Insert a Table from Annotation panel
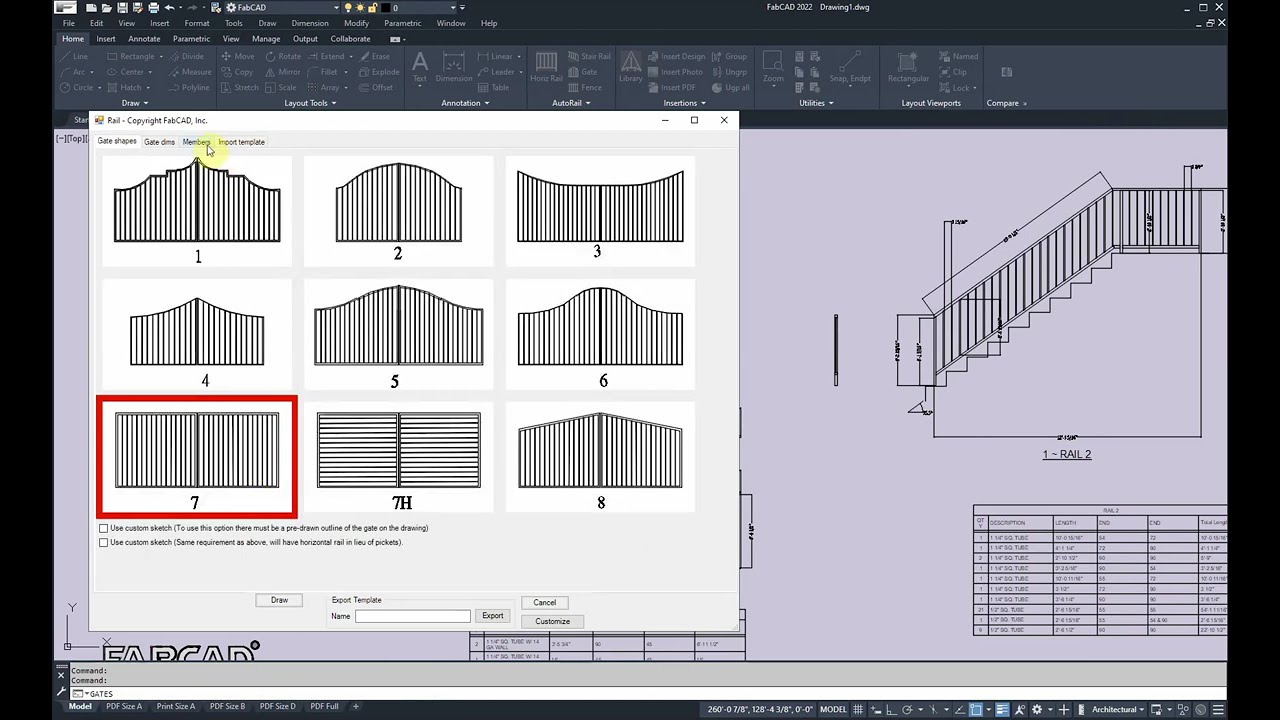 pyautogui.click(x=494, y=87)
